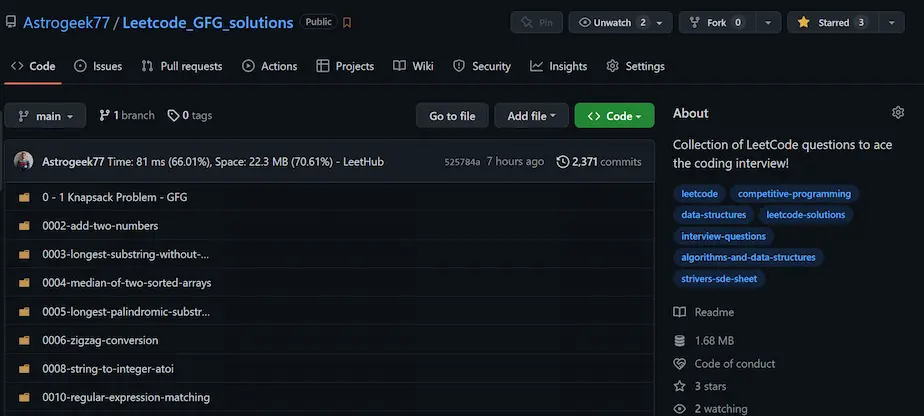
Task: Switch to the Actions tab
Action: (269, 66)
